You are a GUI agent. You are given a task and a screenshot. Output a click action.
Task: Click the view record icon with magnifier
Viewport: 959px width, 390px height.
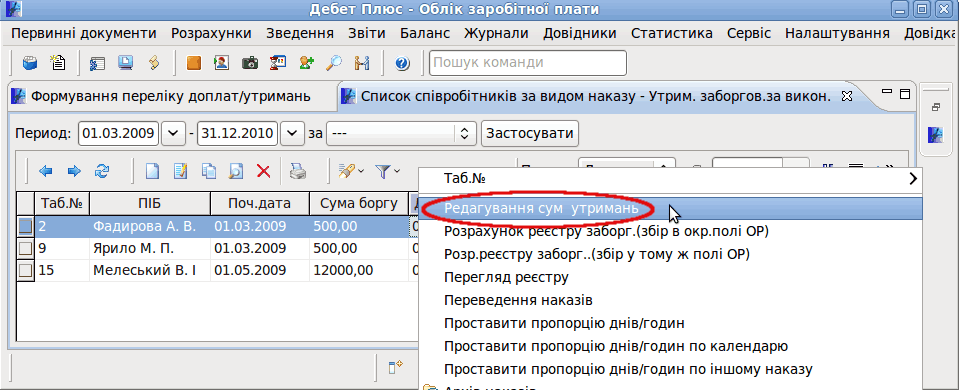pyautogui.click(x=235, y=172)
